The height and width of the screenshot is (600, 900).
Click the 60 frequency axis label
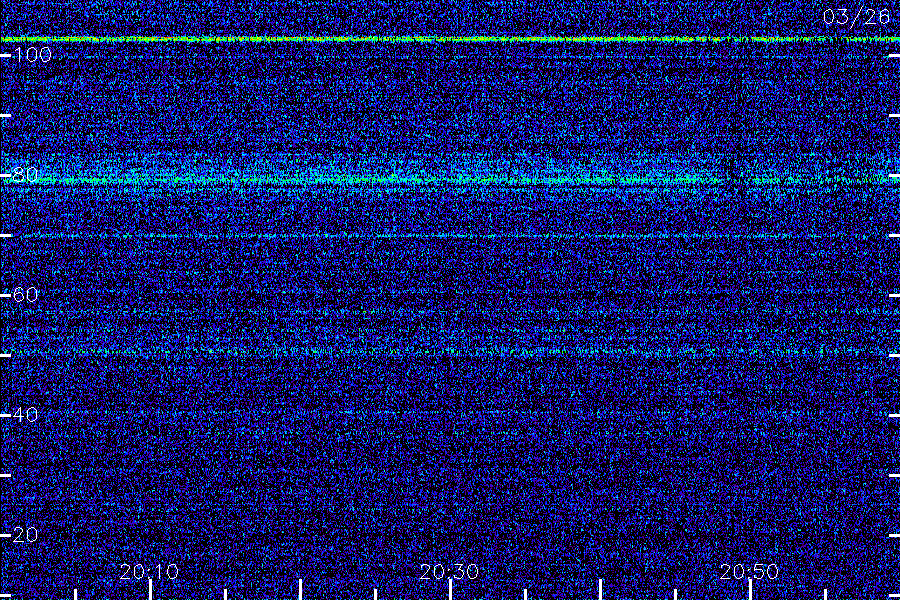click(x=25, y=295)
